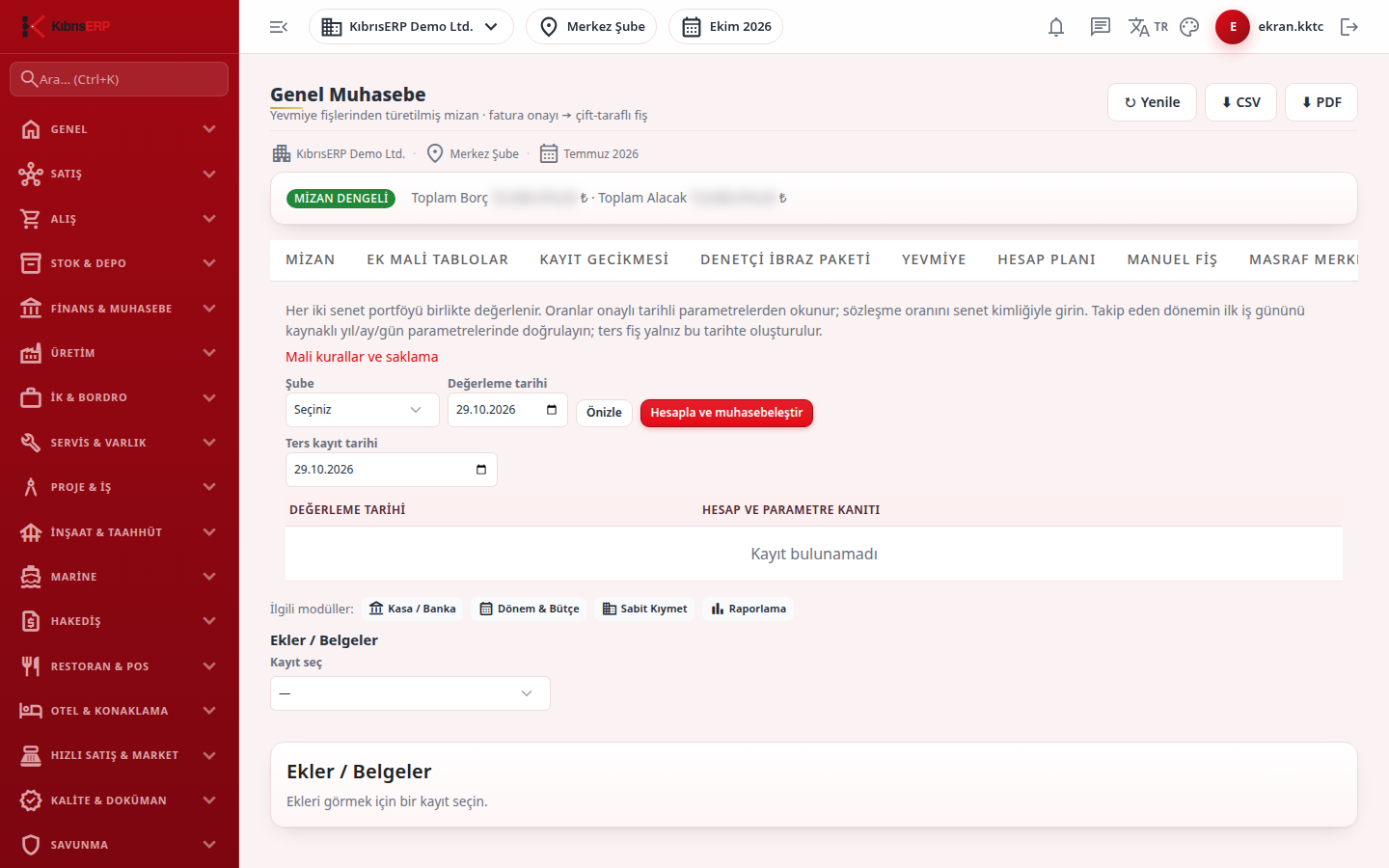Switch language using TR translate icon

click(1148, 27)
